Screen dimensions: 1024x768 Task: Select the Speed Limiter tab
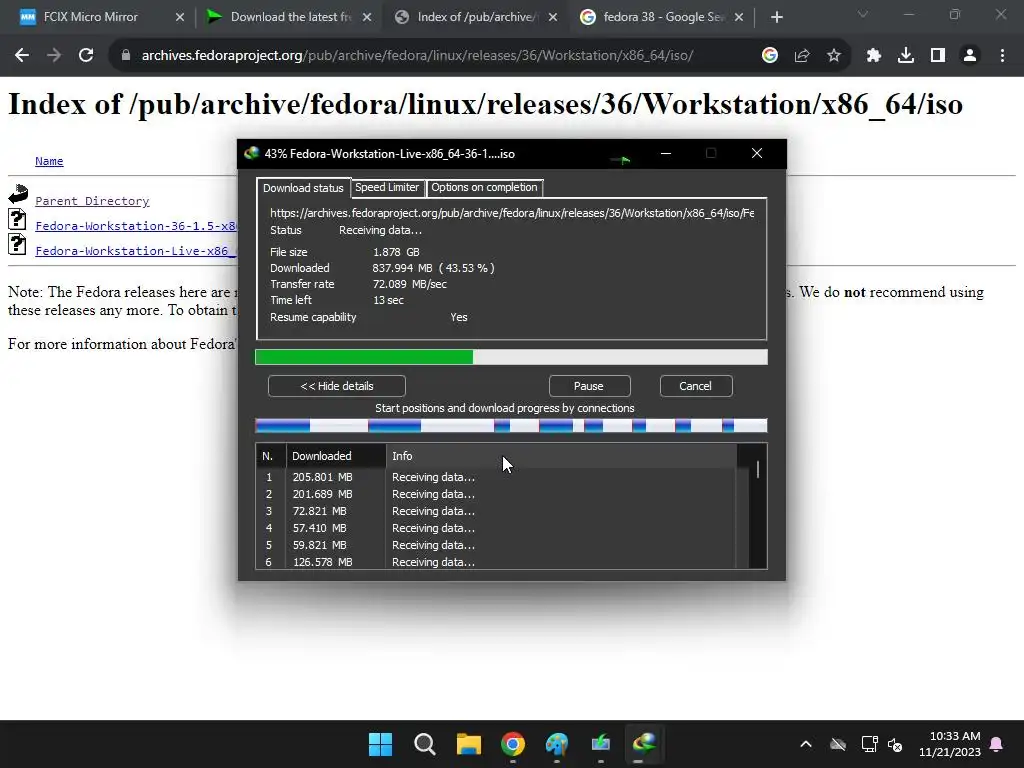click(x=387, y=187)
